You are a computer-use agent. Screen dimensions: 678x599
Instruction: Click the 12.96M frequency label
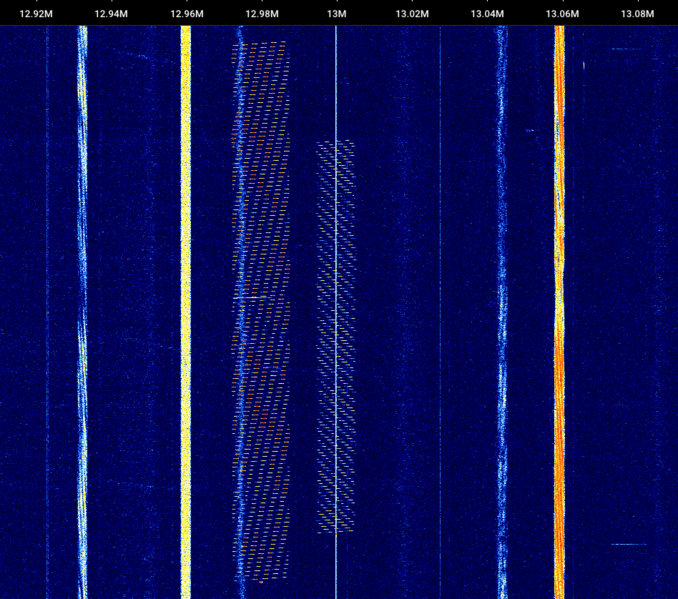[x=187, y=14]
